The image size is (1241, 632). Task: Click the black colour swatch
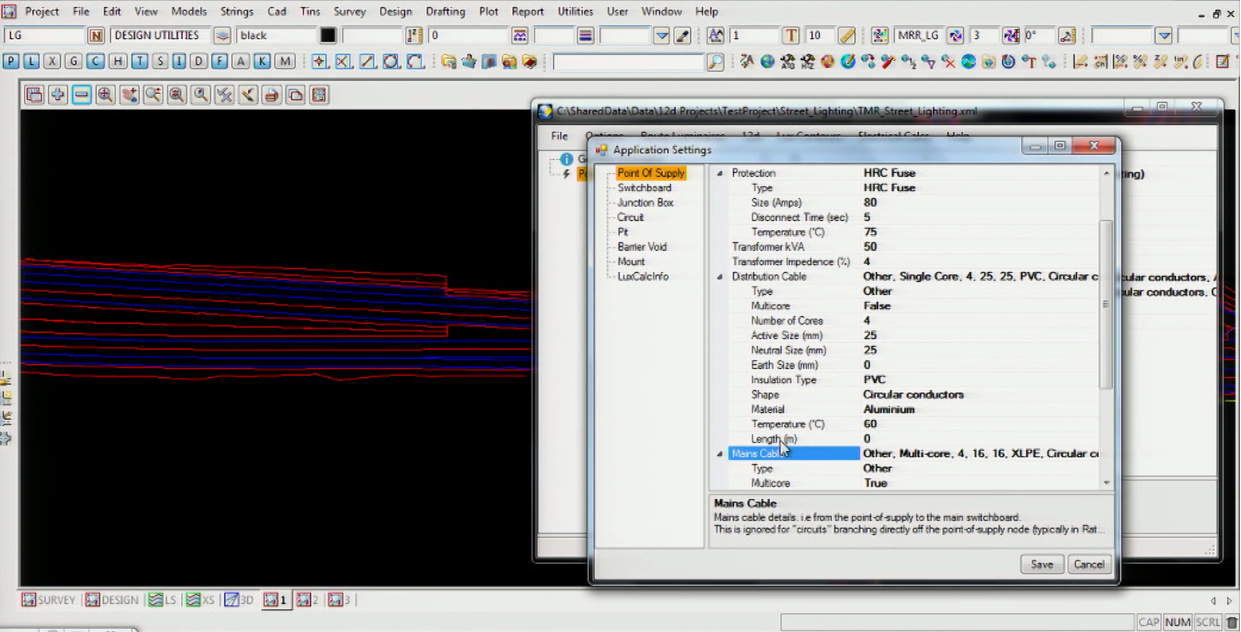[328, 35]
